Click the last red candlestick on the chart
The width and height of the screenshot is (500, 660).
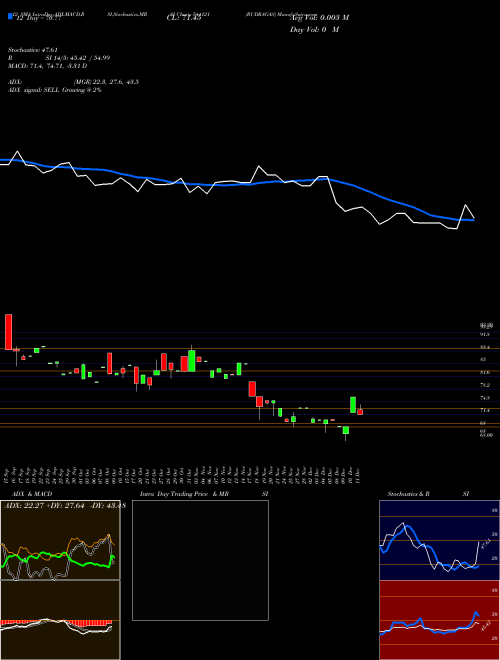pyautogui.click(x=360, y=412)
